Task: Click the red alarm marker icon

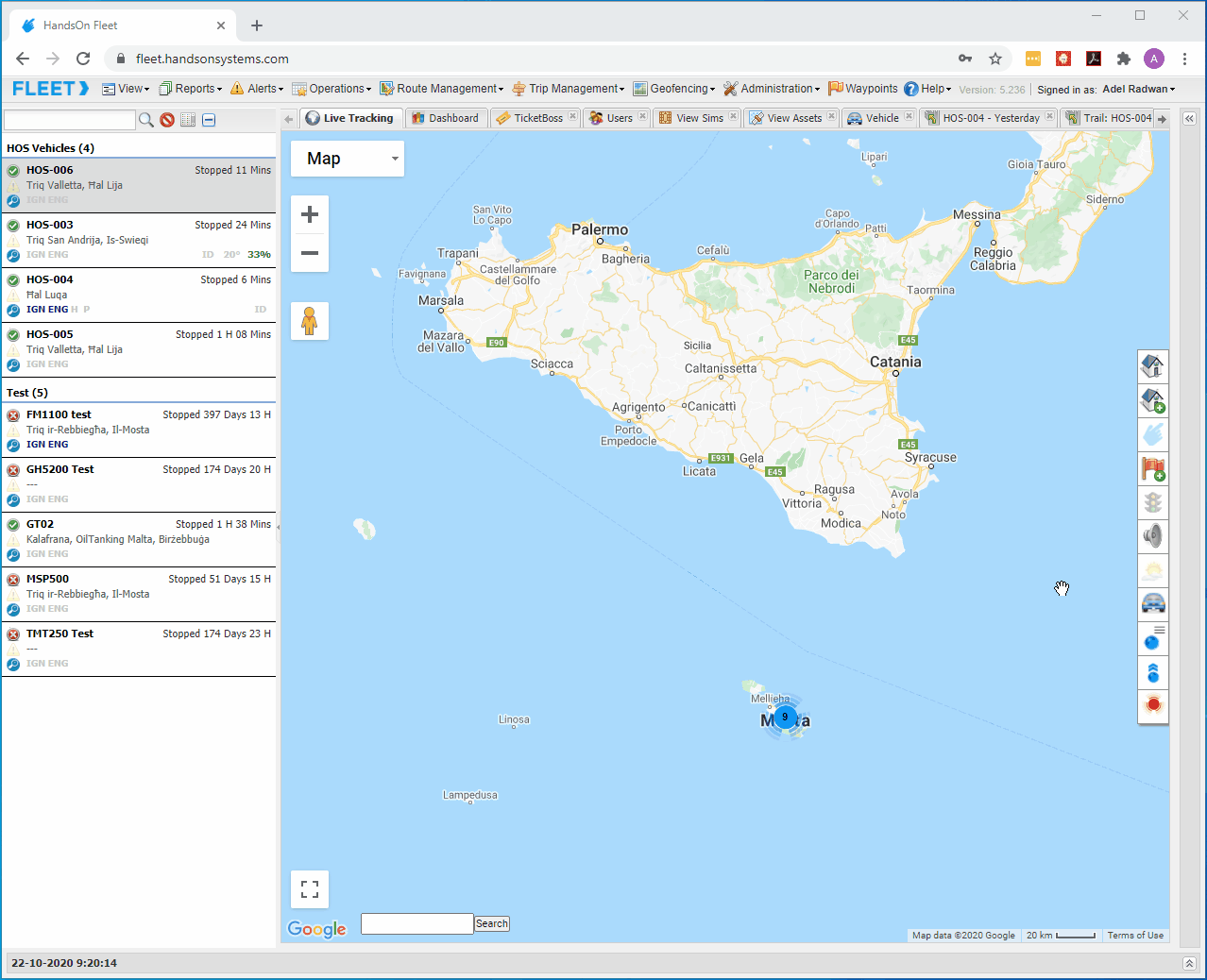Action: point(1153,705)
